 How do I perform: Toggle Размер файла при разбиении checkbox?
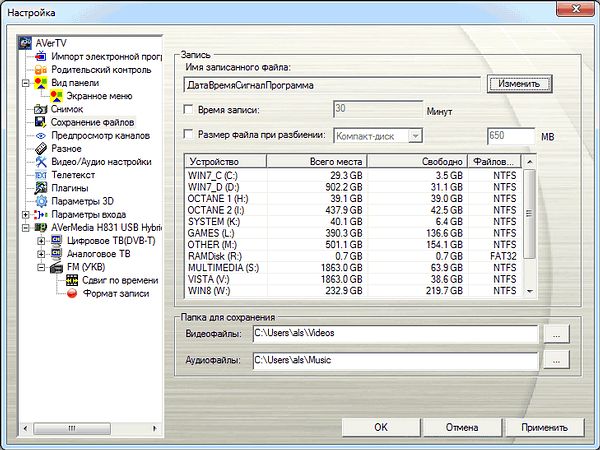[x=190, y=135]
